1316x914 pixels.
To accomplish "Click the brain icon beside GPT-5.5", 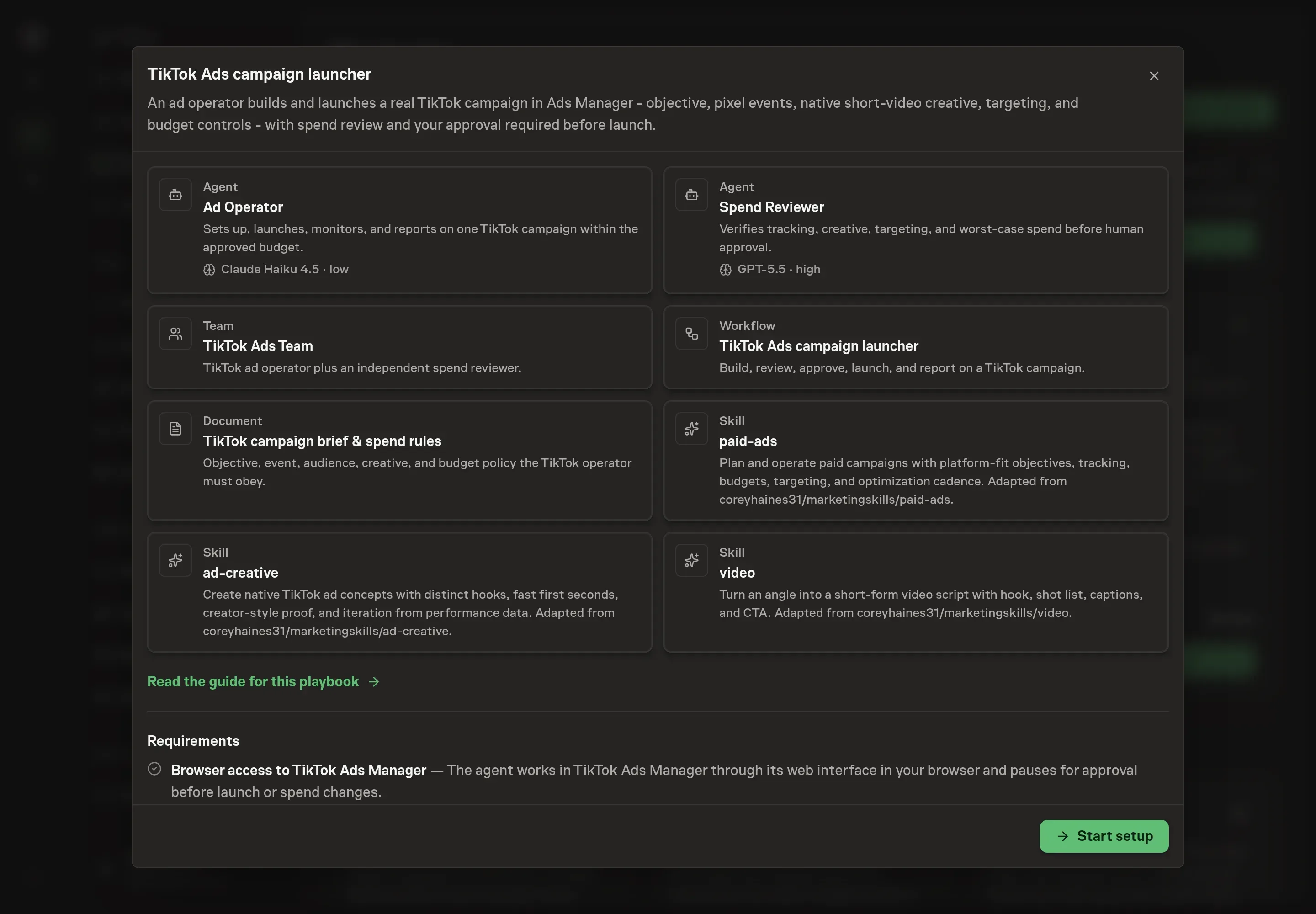I will 726,270.
